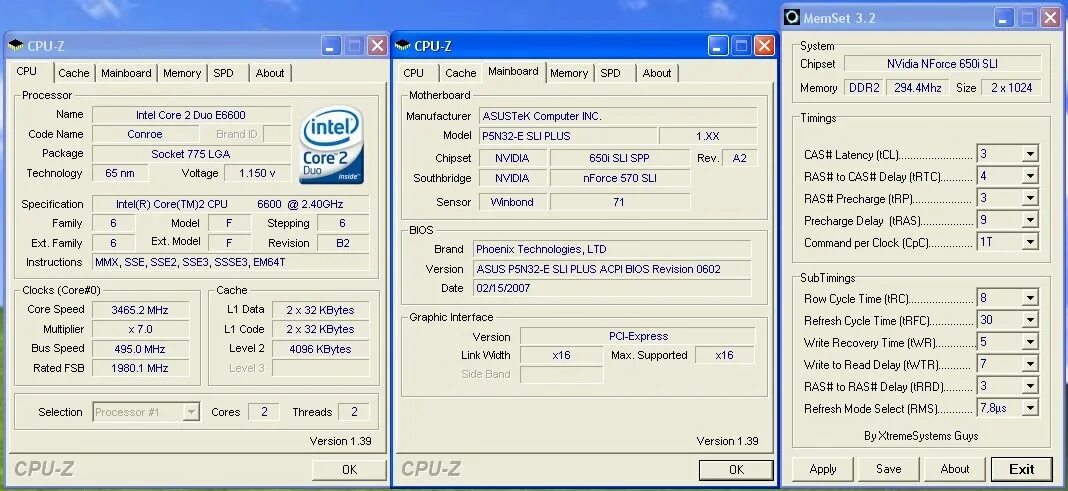The height and width of the screenshot is (491, 1068).
Task: Click the Intel Core 2 Duo E6600 name field
Action: [x=191, y=114]
